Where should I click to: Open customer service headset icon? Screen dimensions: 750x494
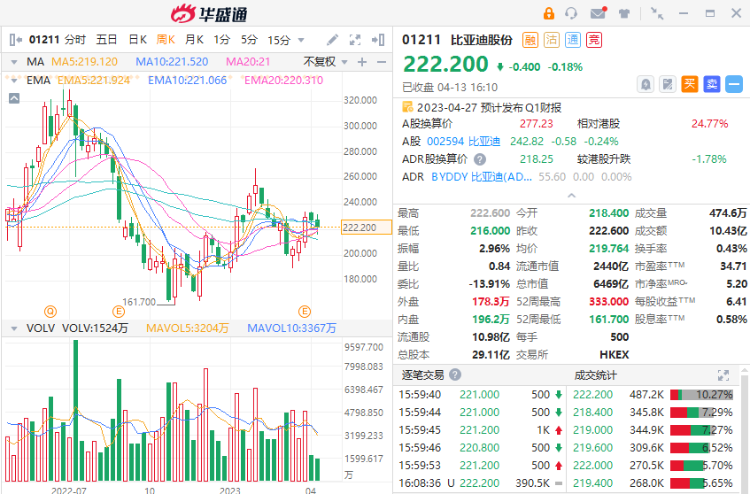[571, 13]
